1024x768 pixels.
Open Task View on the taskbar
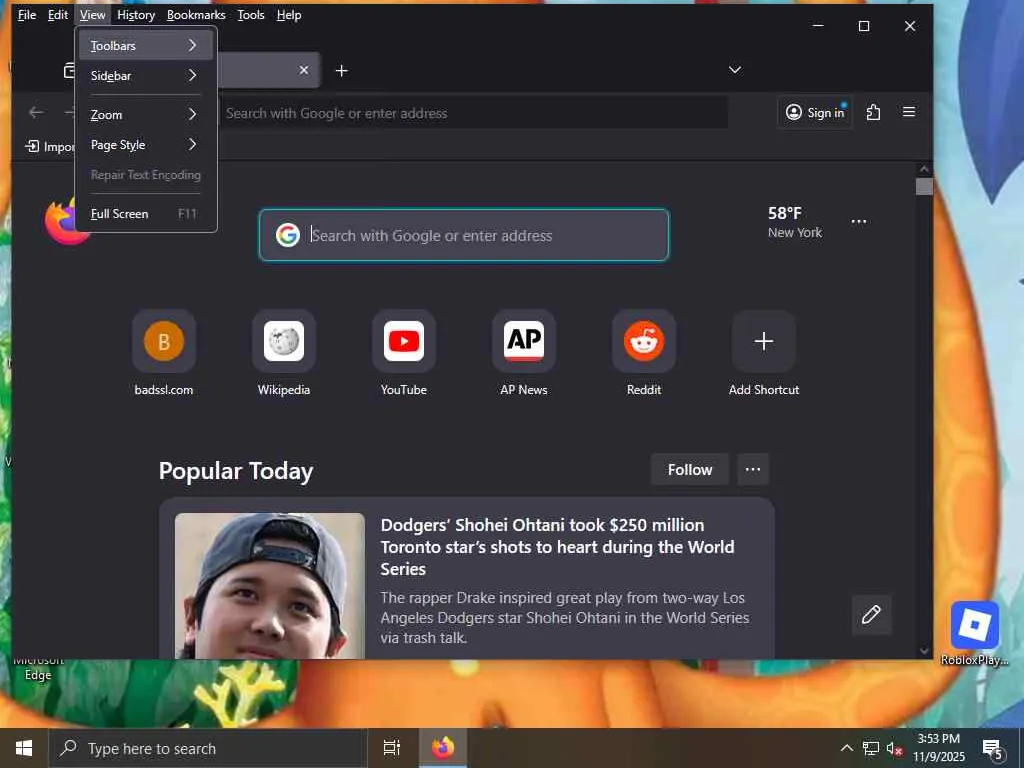(x=392, y=748)
